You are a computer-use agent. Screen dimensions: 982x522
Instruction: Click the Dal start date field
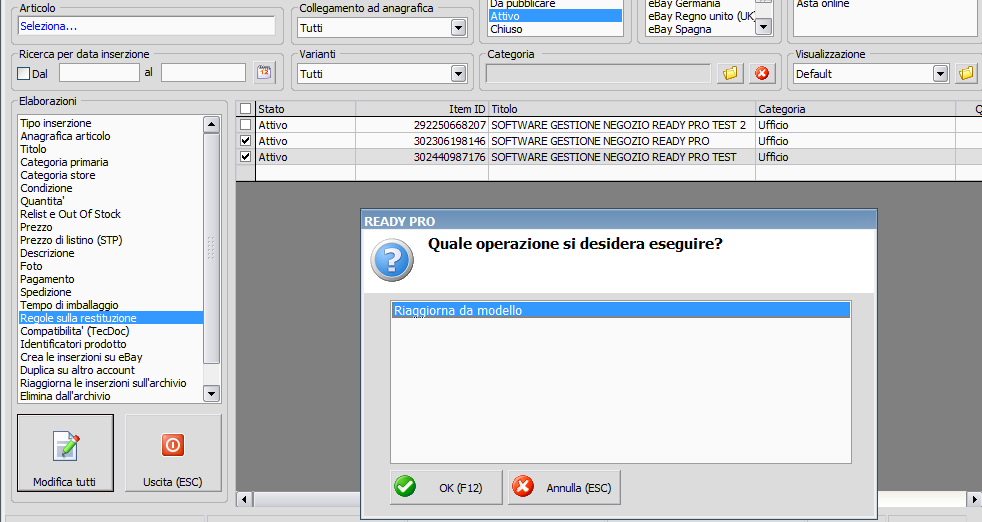(x=99, y=73)
